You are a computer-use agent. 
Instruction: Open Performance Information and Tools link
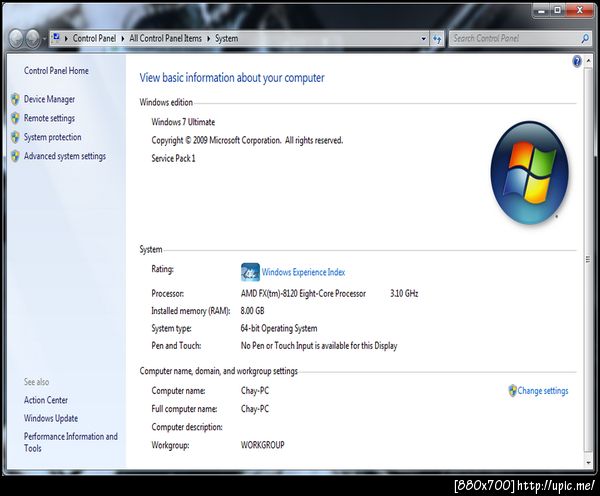71,442
